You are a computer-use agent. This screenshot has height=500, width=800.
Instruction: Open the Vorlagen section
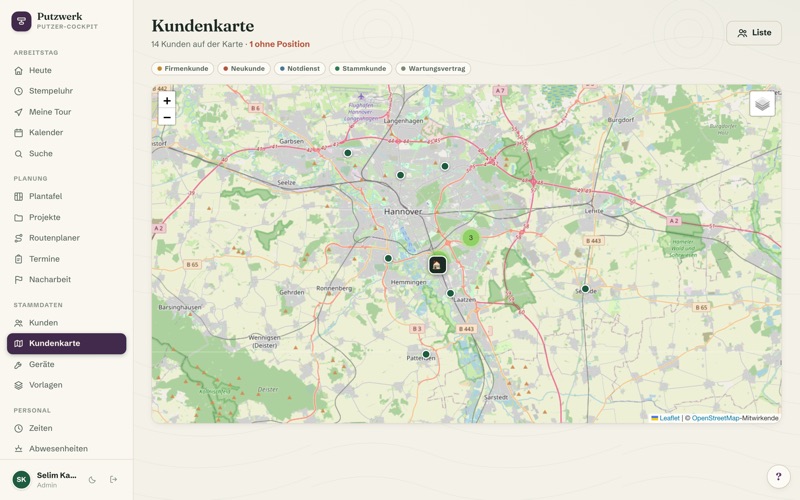pyautogui.click(x=66, y=385)
